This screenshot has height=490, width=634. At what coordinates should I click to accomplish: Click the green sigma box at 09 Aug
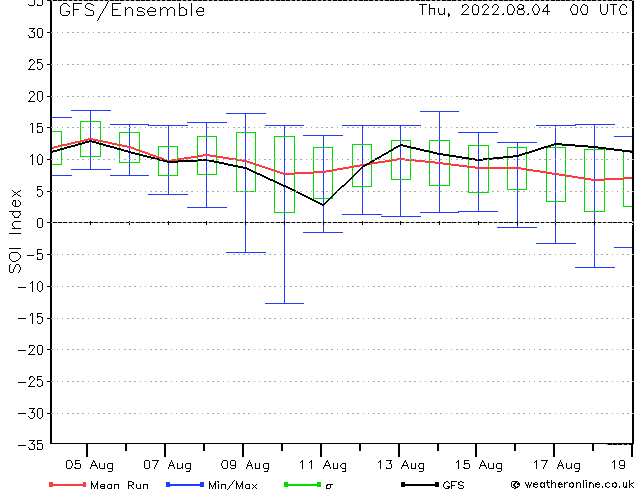pos(246,162)
